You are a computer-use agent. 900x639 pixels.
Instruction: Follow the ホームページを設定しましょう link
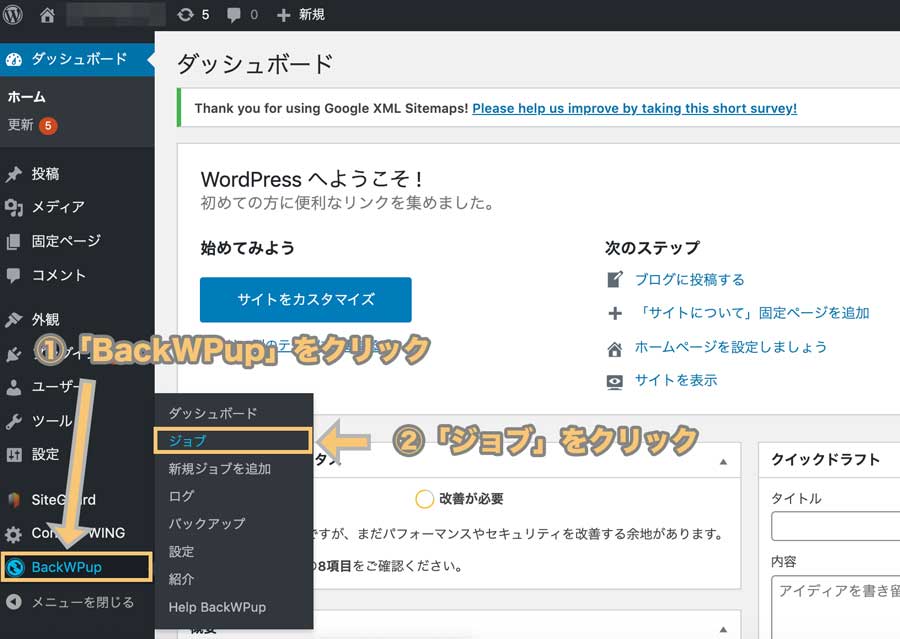731,347
